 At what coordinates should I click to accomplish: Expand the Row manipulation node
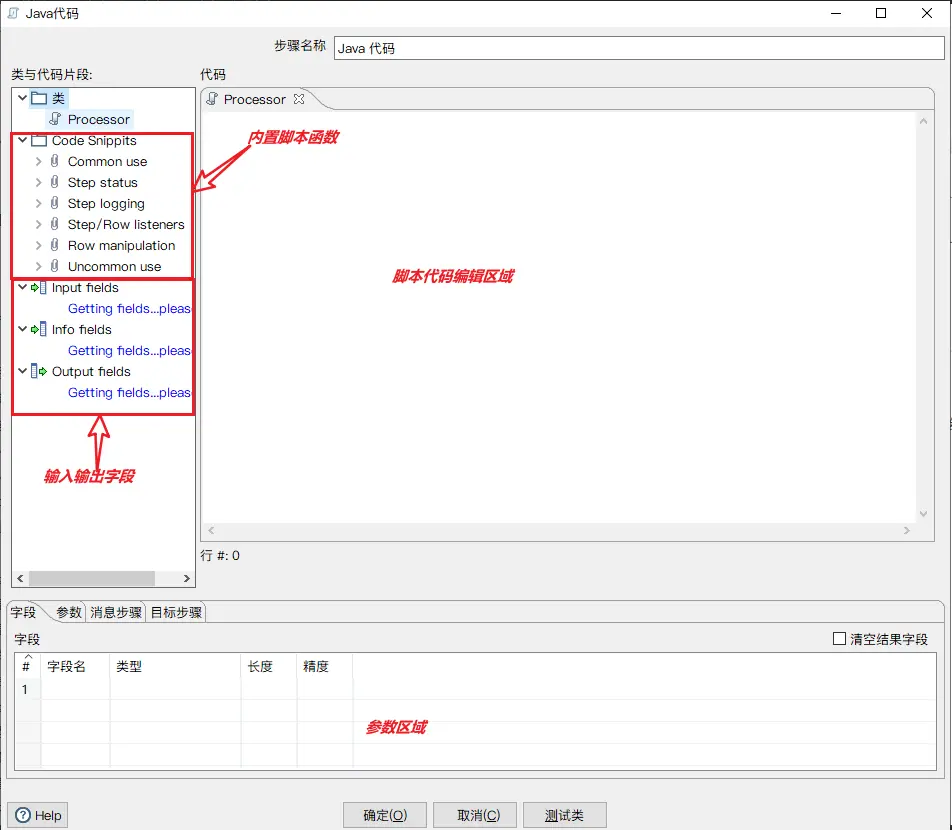[38, 245]
